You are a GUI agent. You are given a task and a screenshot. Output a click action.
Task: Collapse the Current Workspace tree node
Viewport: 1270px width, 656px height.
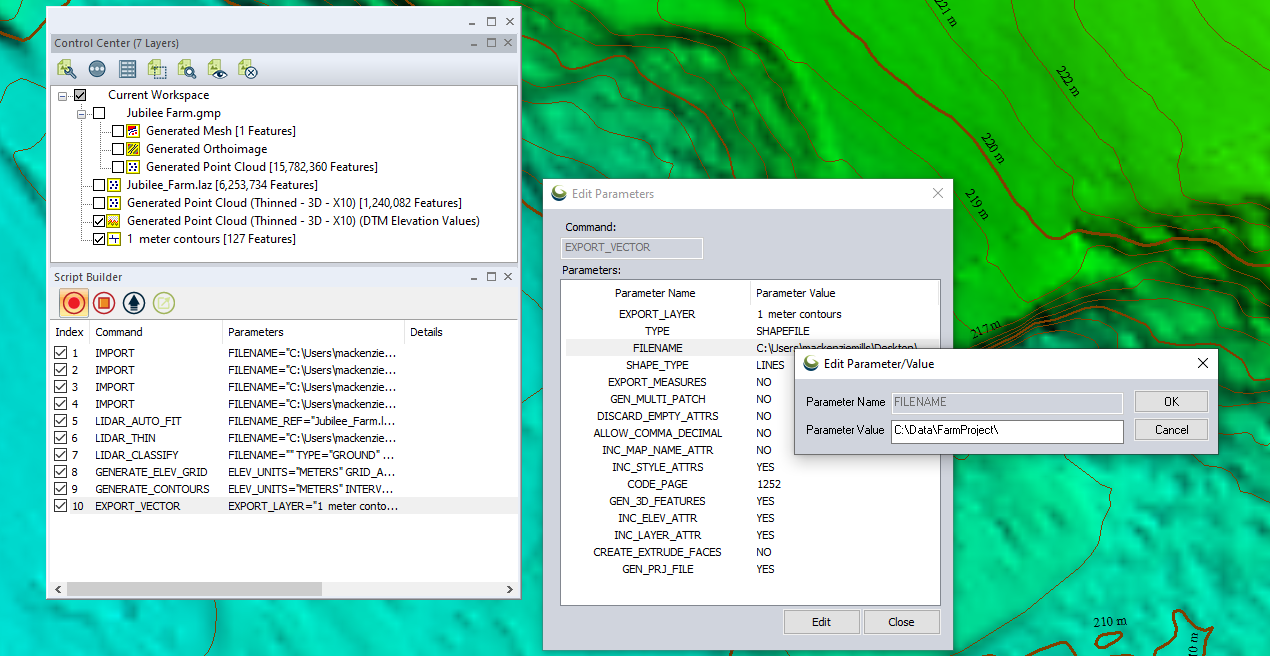[64, 96]
